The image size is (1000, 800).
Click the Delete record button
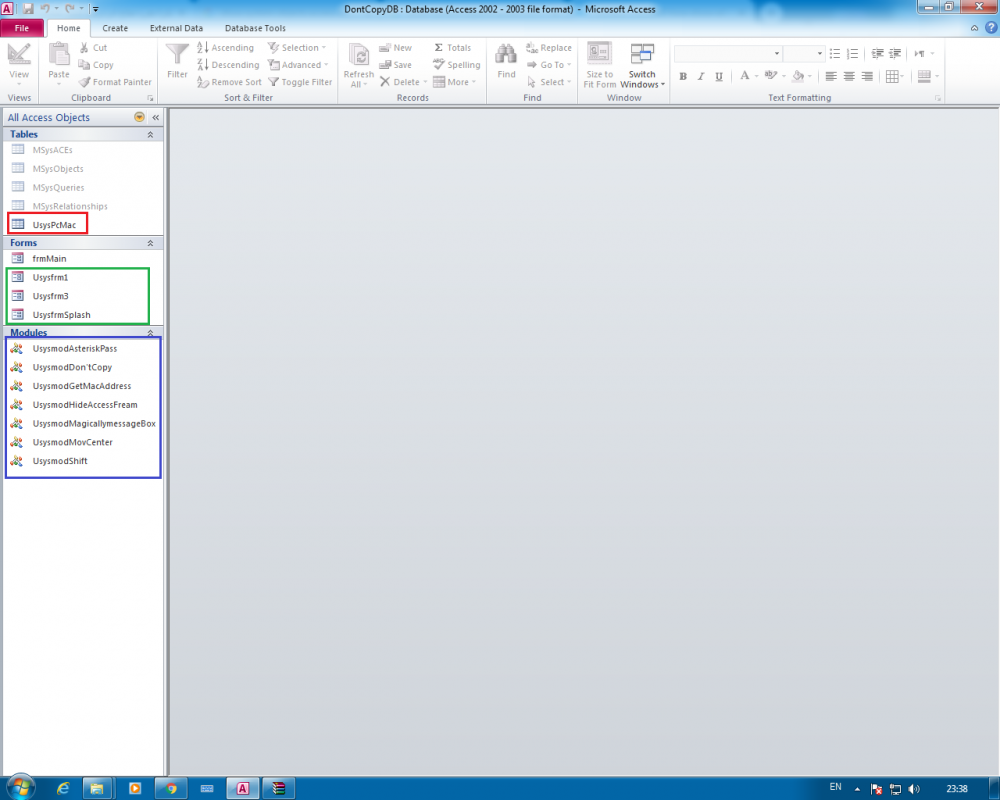pyautogui.click(x=403, y=82)
